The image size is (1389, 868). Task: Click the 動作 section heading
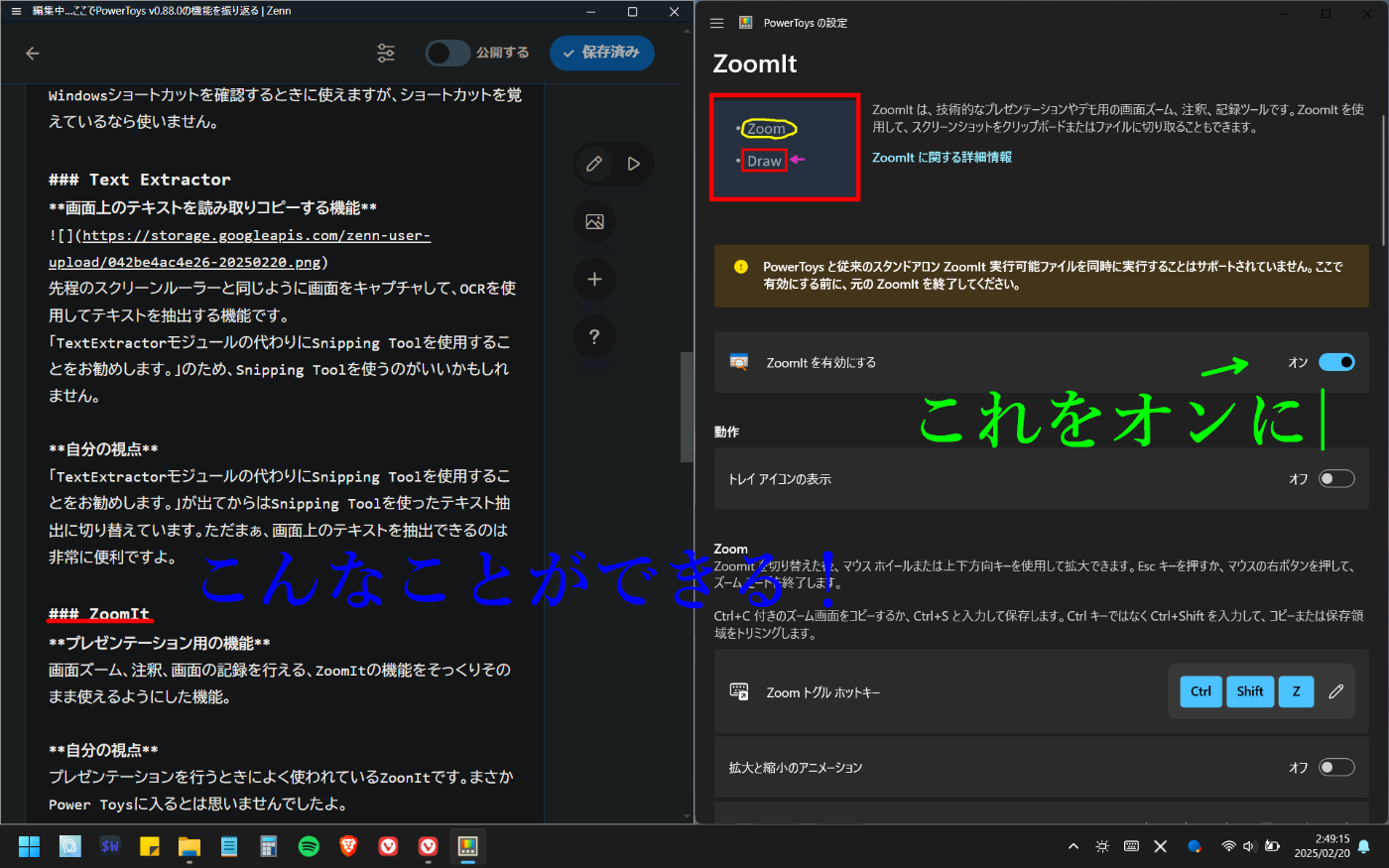pos(726,432)
